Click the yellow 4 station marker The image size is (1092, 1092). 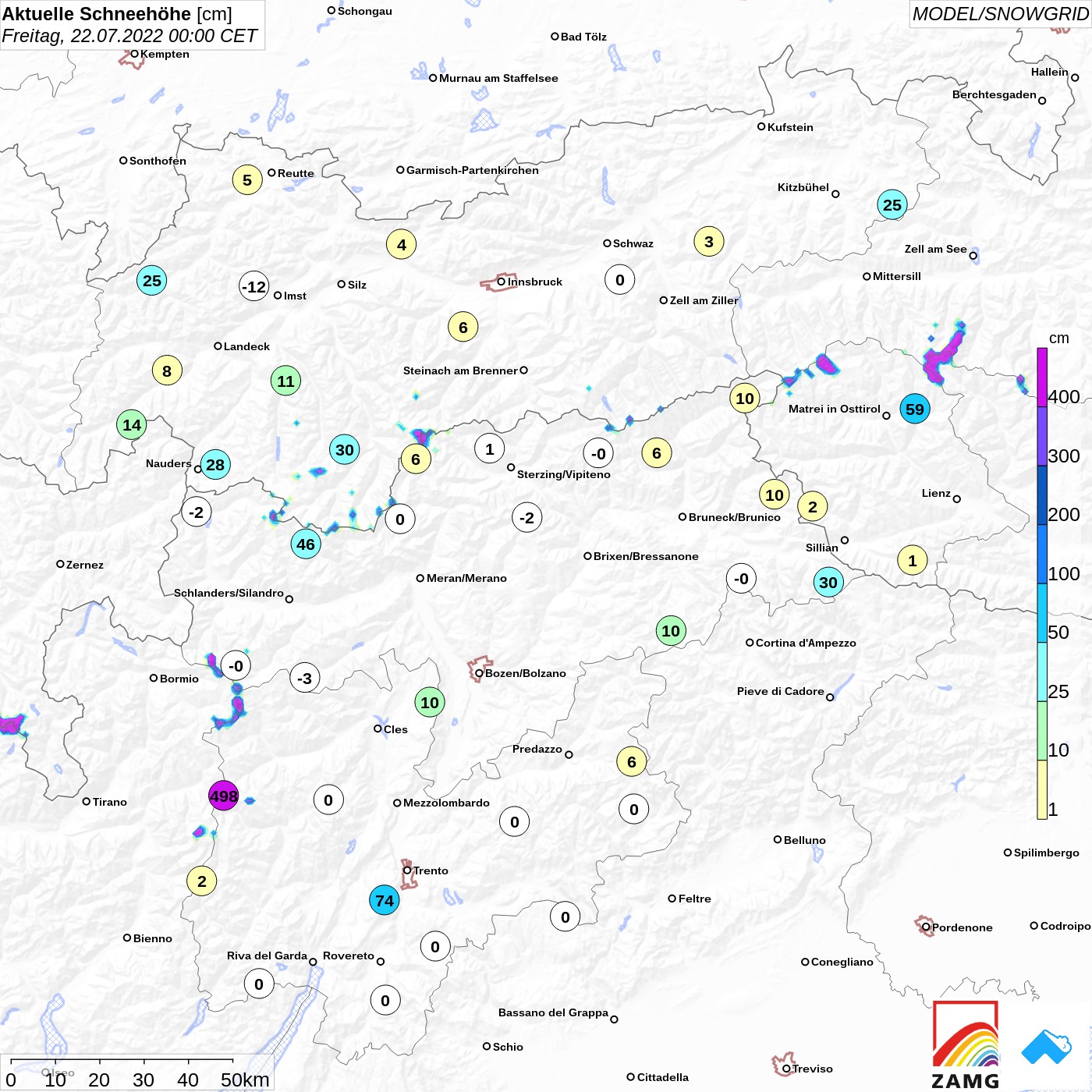tap(402, 244)
